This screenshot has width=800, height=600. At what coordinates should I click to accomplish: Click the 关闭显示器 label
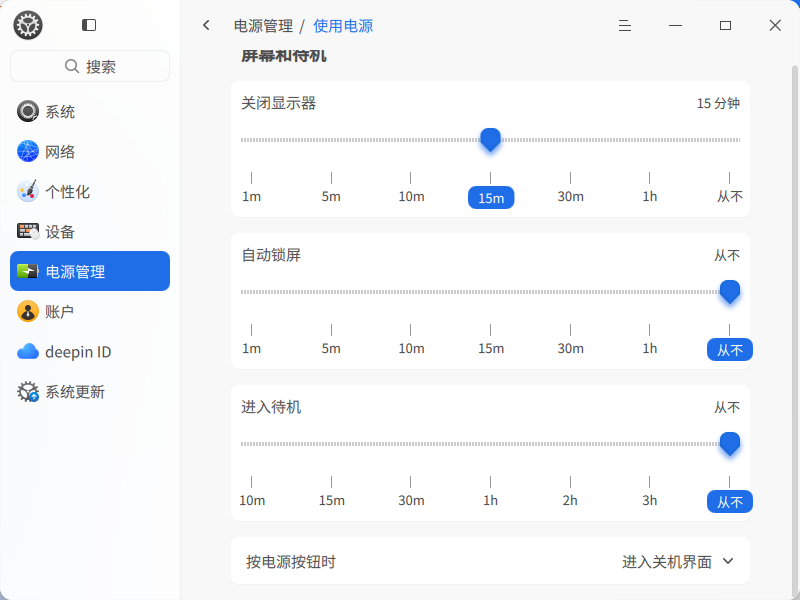[x=279, y=104]
